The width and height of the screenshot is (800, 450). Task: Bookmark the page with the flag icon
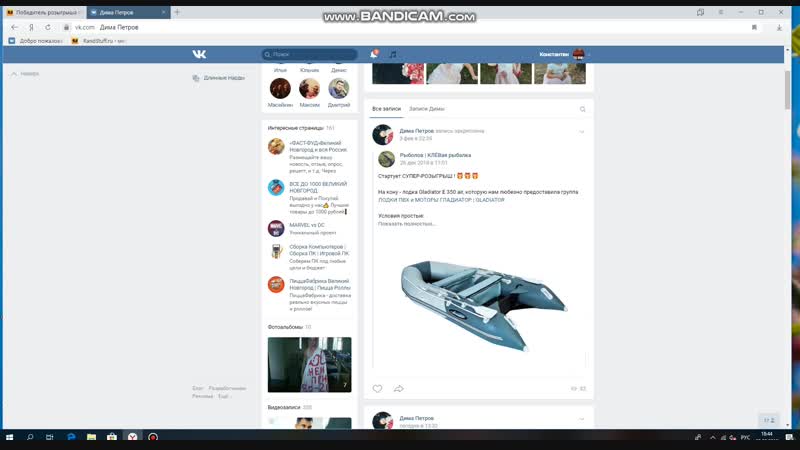tap(754, 27)
